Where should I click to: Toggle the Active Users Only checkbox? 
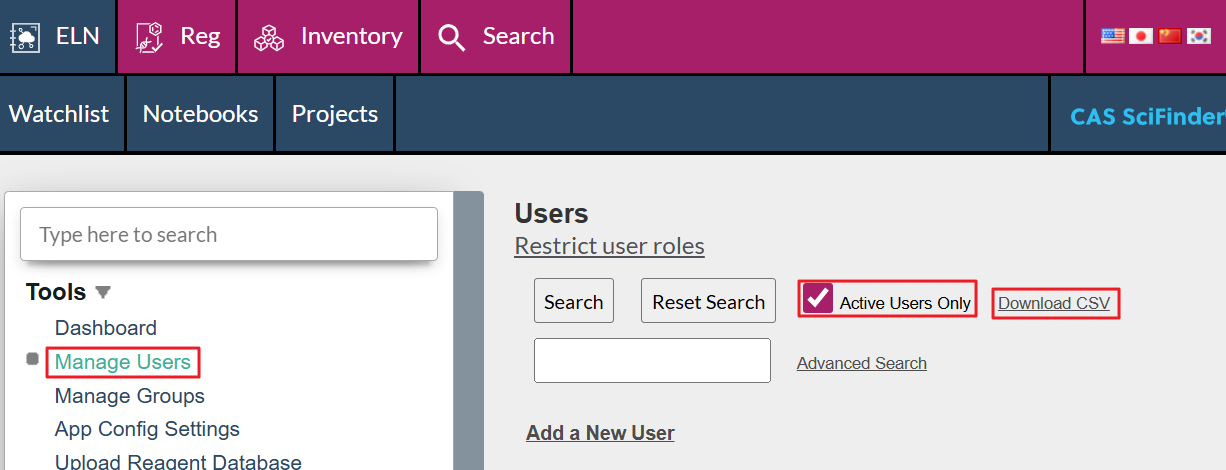(x=818, y=299)
